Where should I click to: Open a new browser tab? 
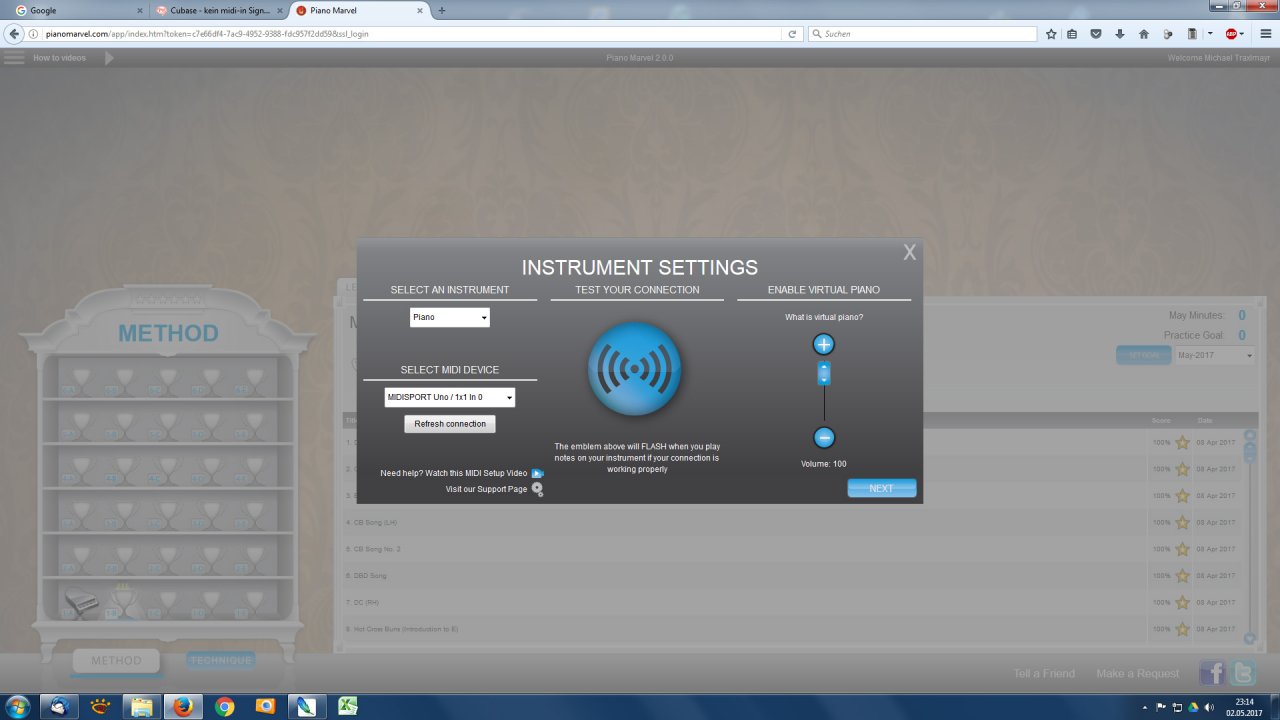point(442,10)
